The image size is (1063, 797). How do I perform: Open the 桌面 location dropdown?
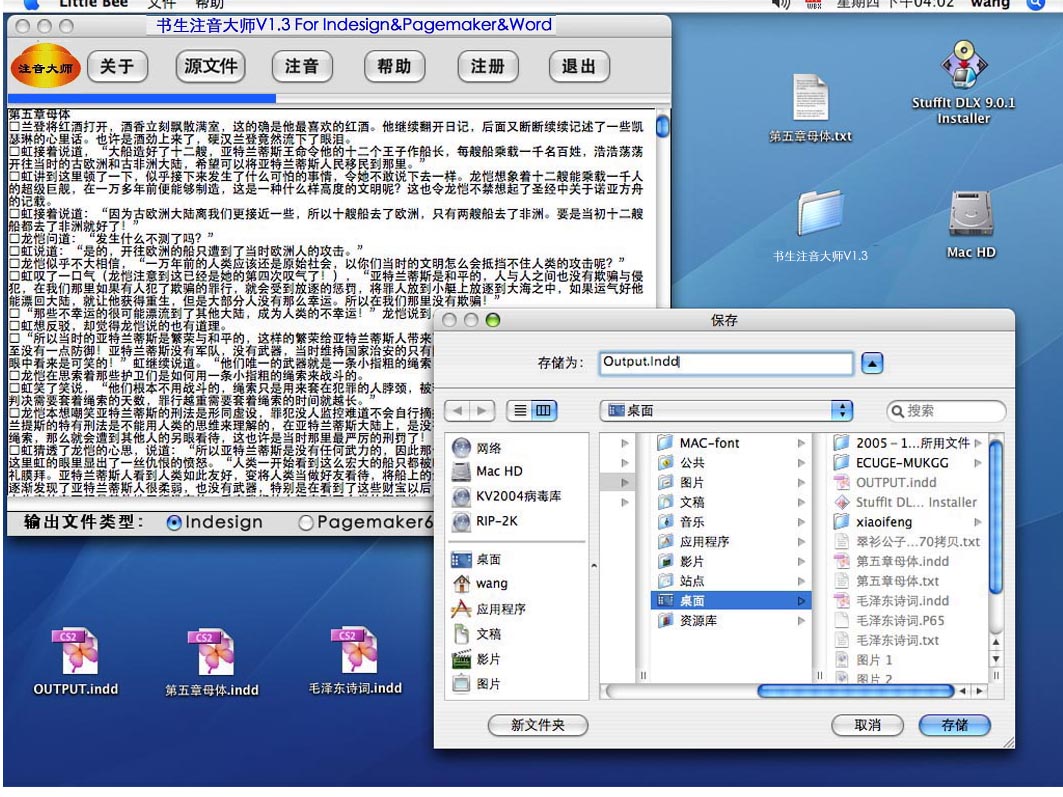(x=726, y=411)
